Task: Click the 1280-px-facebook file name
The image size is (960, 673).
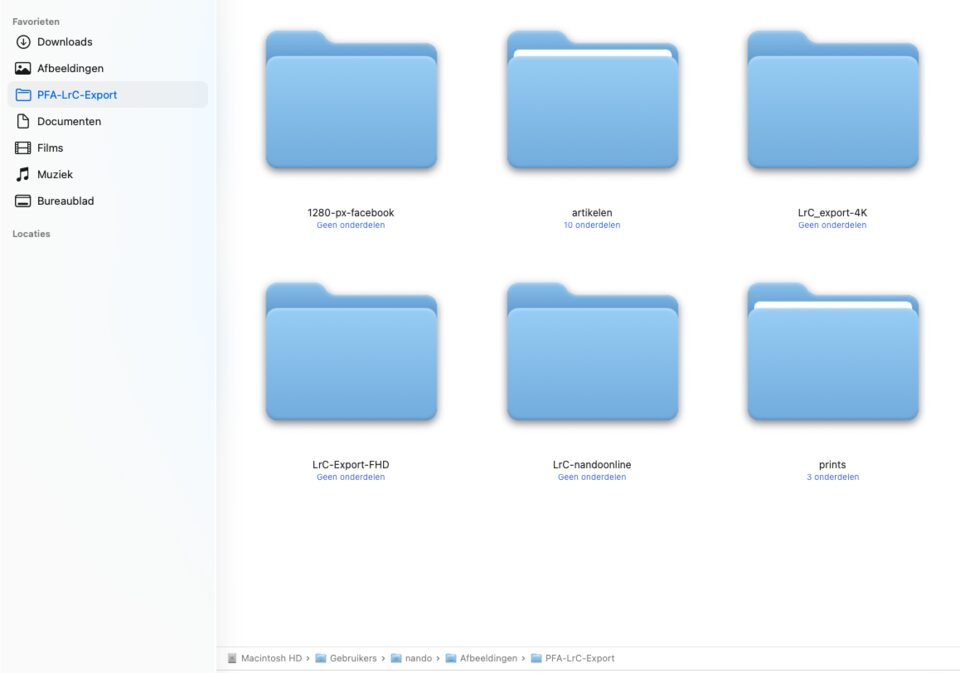Action: 351,212
